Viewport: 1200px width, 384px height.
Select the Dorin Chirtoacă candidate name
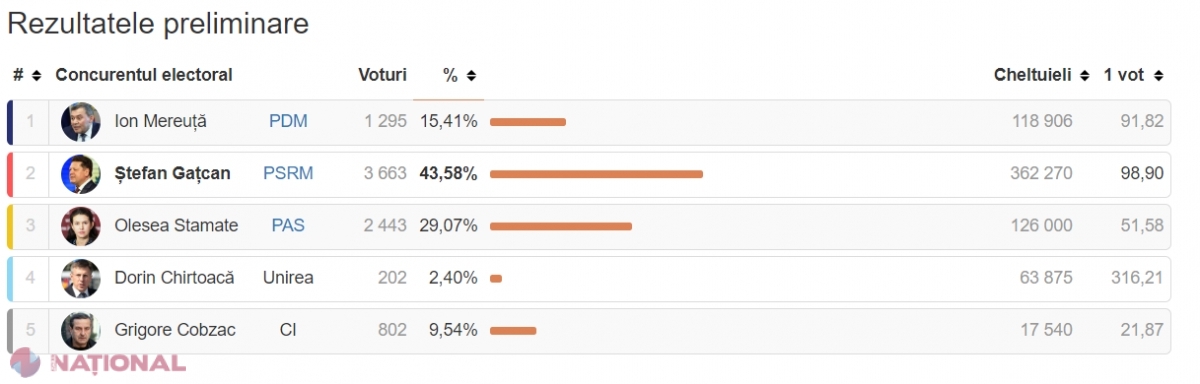tap(175, 277)
